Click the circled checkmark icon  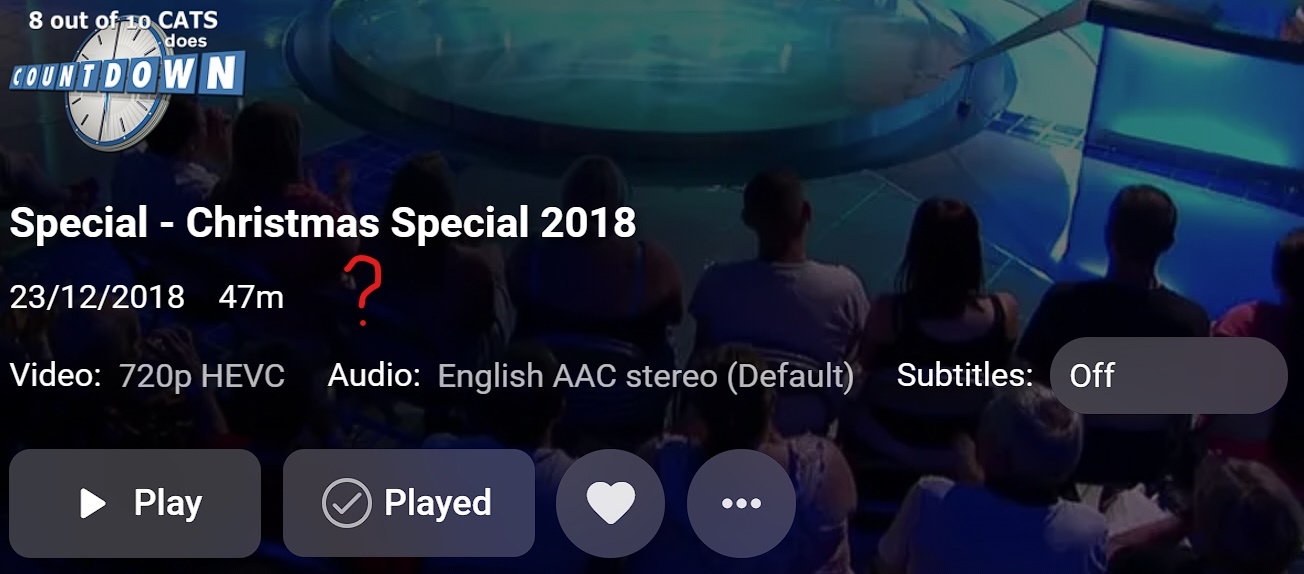tap(347, 503)
